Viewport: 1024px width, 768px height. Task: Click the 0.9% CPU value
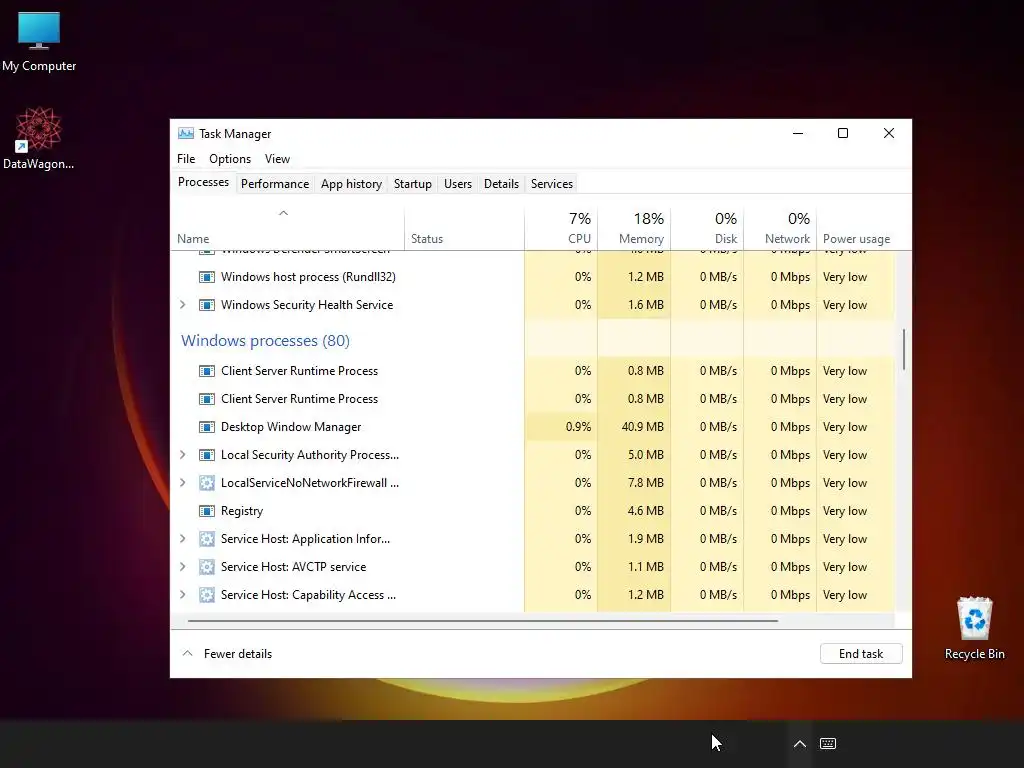[x=578, y=427]
